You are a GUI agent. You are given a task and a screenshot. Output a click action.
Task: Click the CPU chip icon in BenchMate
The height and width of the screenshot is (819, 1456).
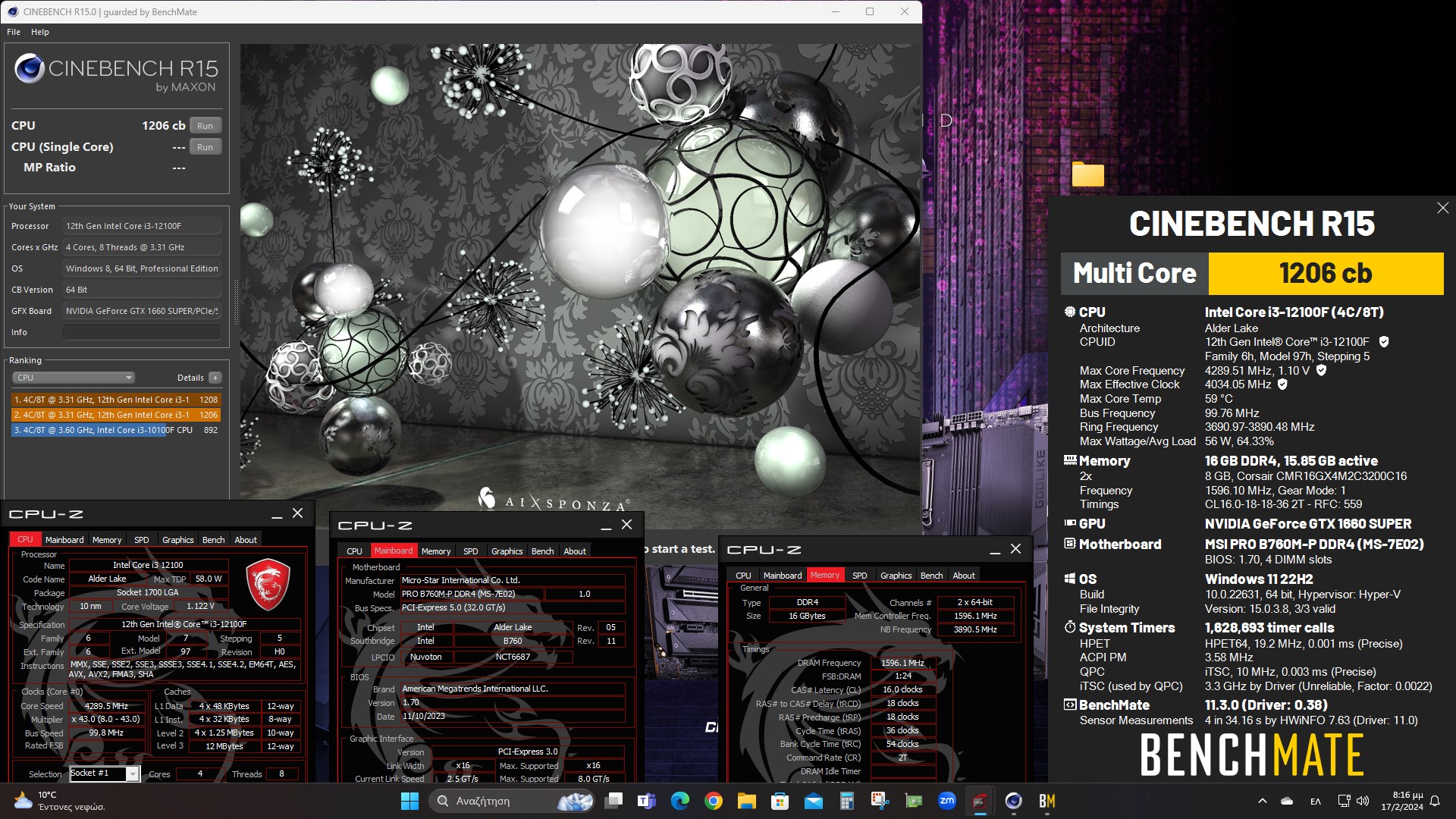click(x=1070, y=312)
